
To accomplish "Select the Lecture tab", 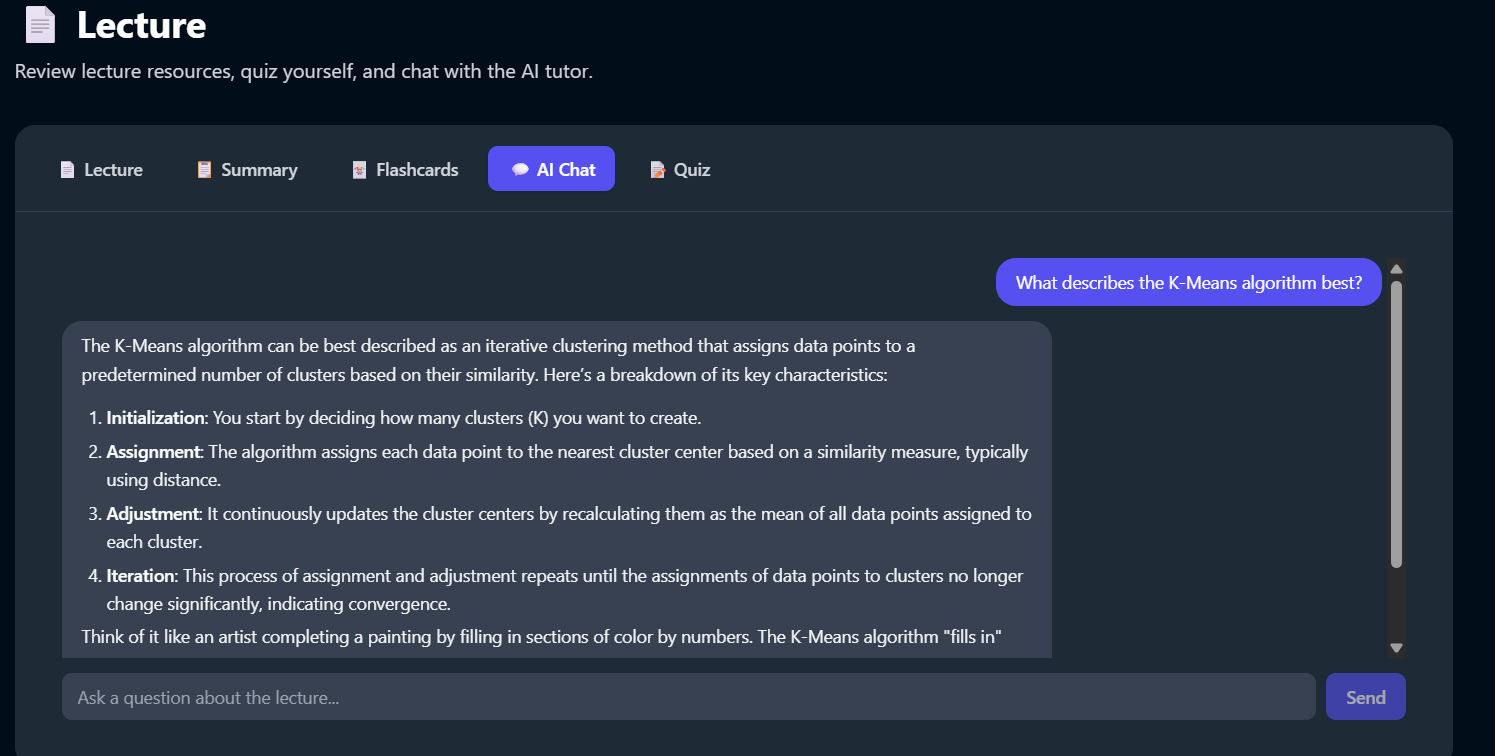I will click(101, 169).
